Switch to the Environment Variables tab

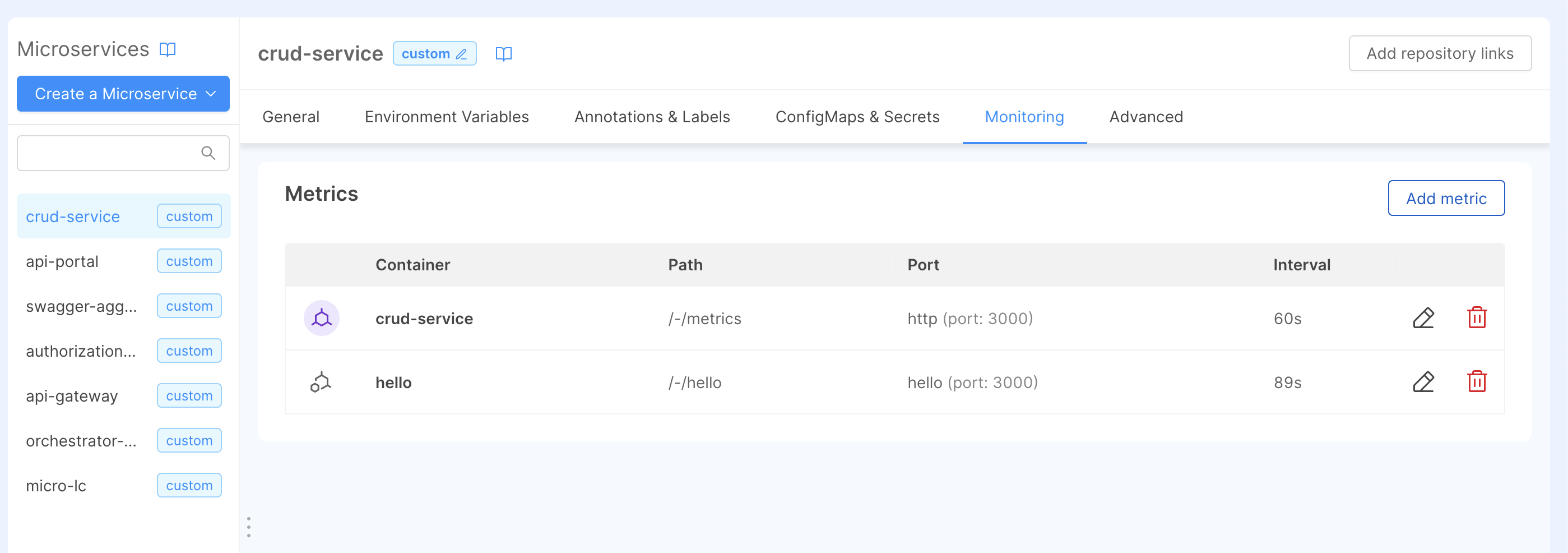(x=446, y=117)
